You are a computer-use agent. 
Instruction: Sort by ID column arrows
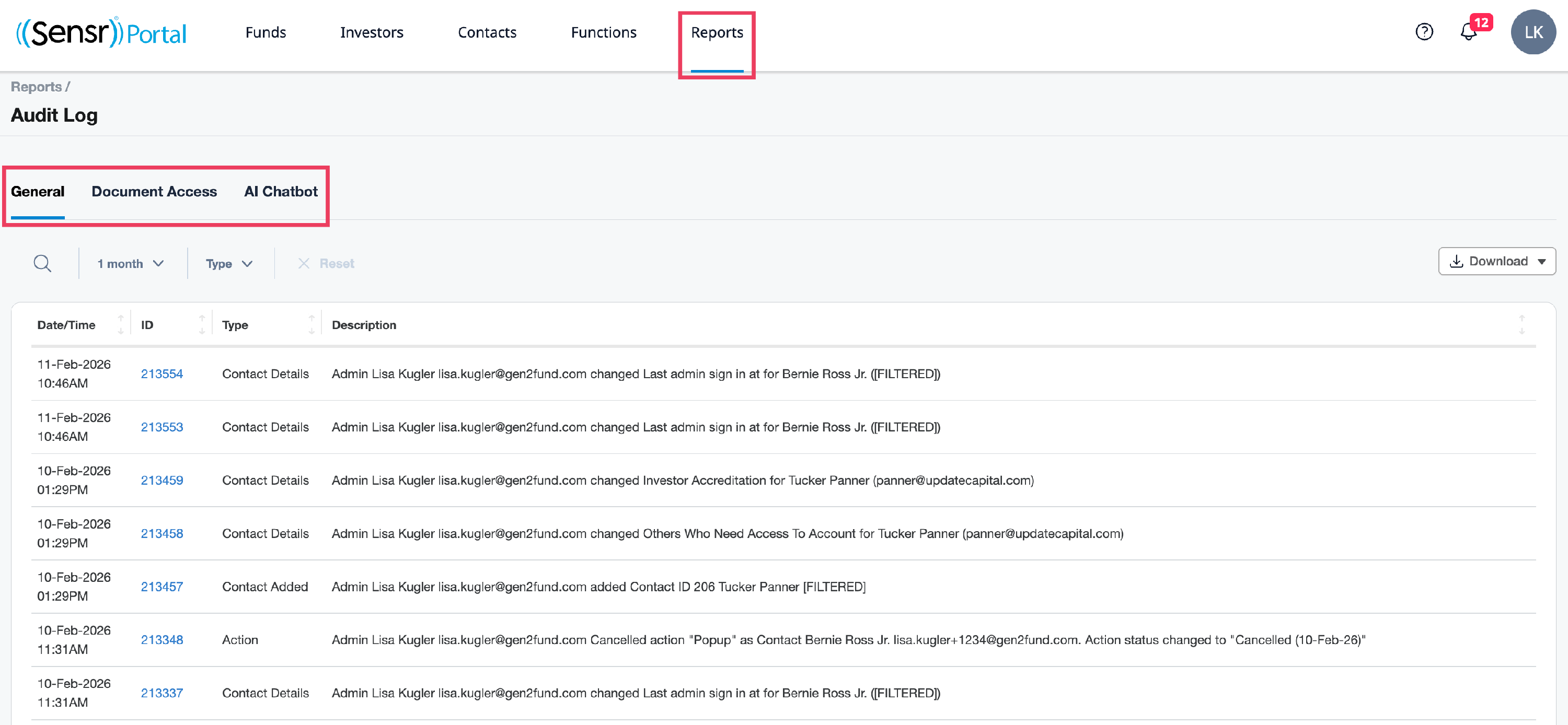(x=201, y=325)
